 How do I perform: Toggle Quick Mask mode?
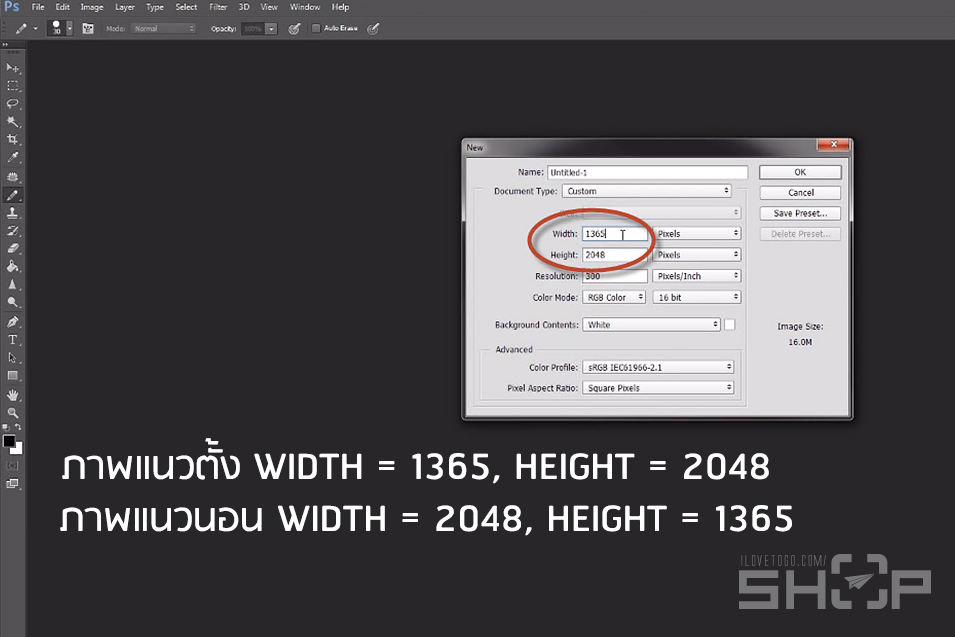point(12,466)
